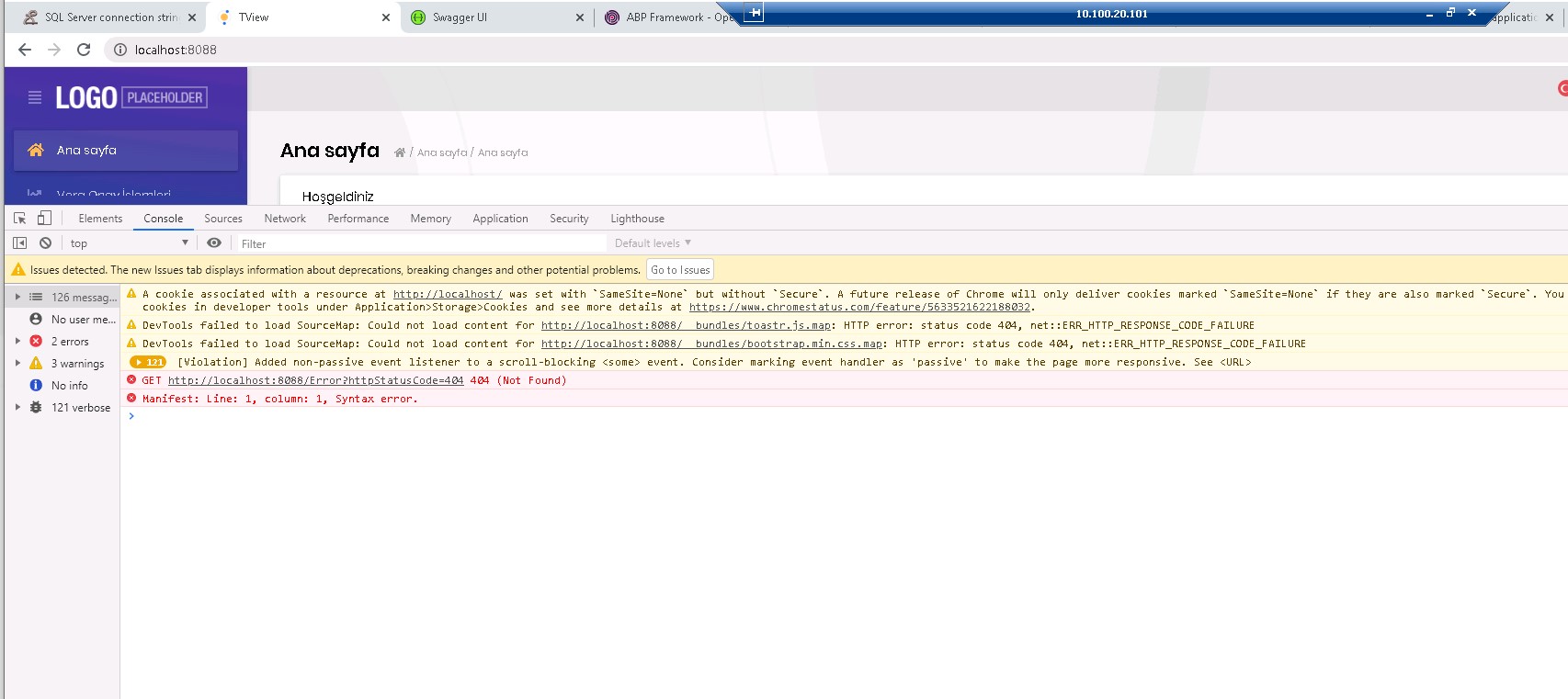This screenshot has height=699, width=1568.
Task: Click the Go to Issues button
Action: (680, 270)
